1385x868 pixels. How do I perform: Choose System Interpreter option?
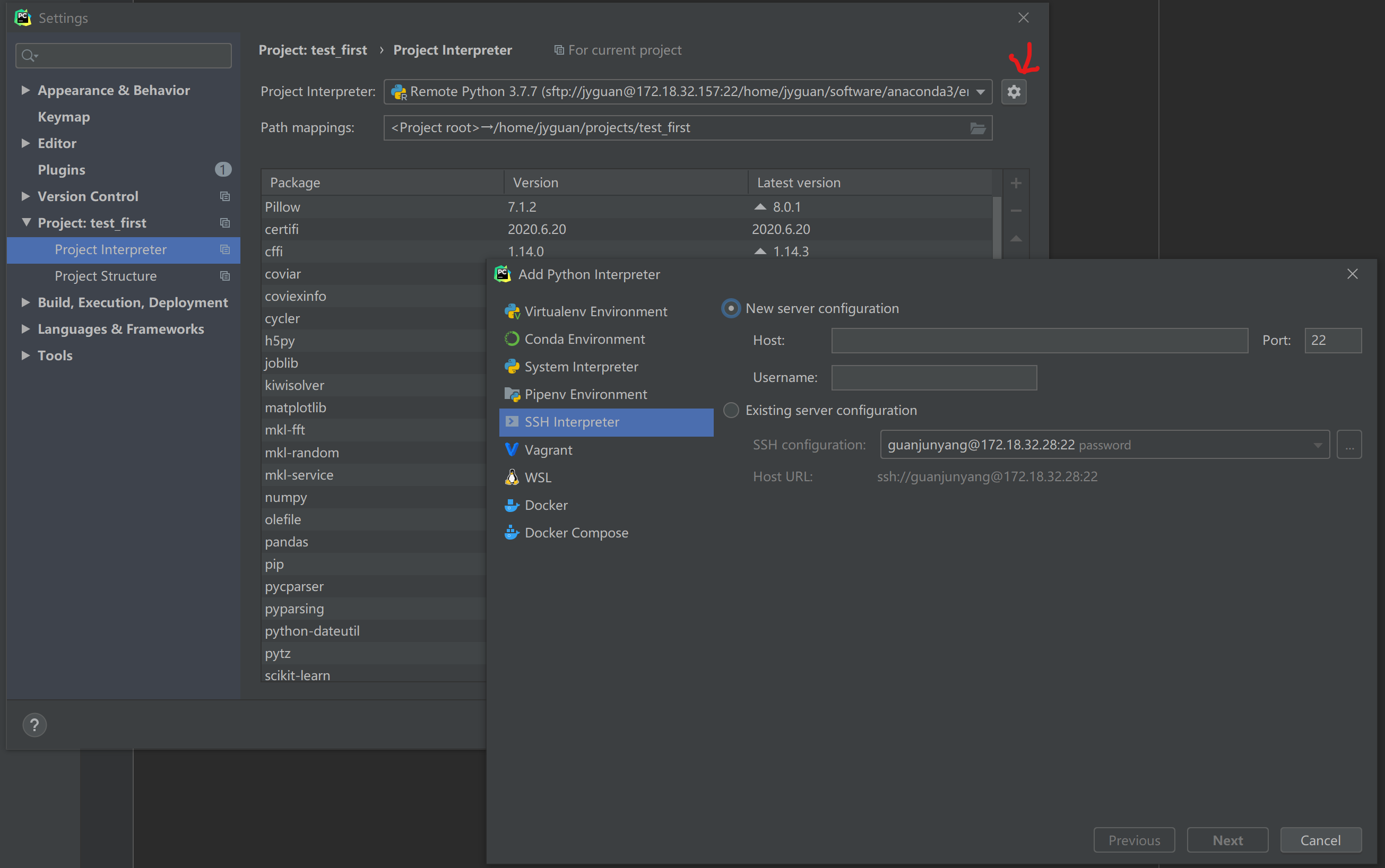pos(581,366)
